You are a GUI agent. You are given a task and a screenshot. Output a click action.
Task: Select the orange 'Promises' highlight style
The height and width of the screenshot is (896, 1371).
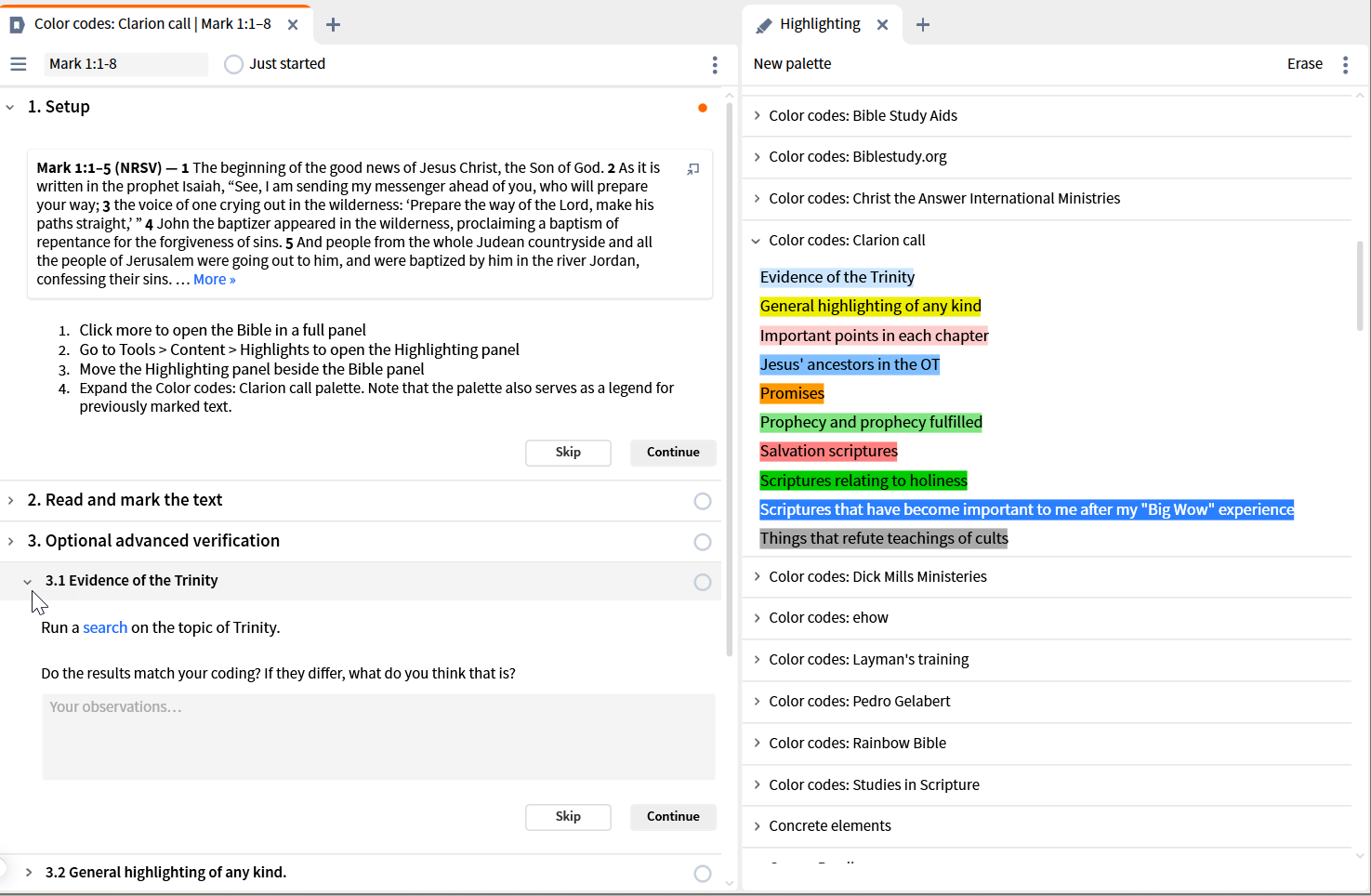point(791,393)
